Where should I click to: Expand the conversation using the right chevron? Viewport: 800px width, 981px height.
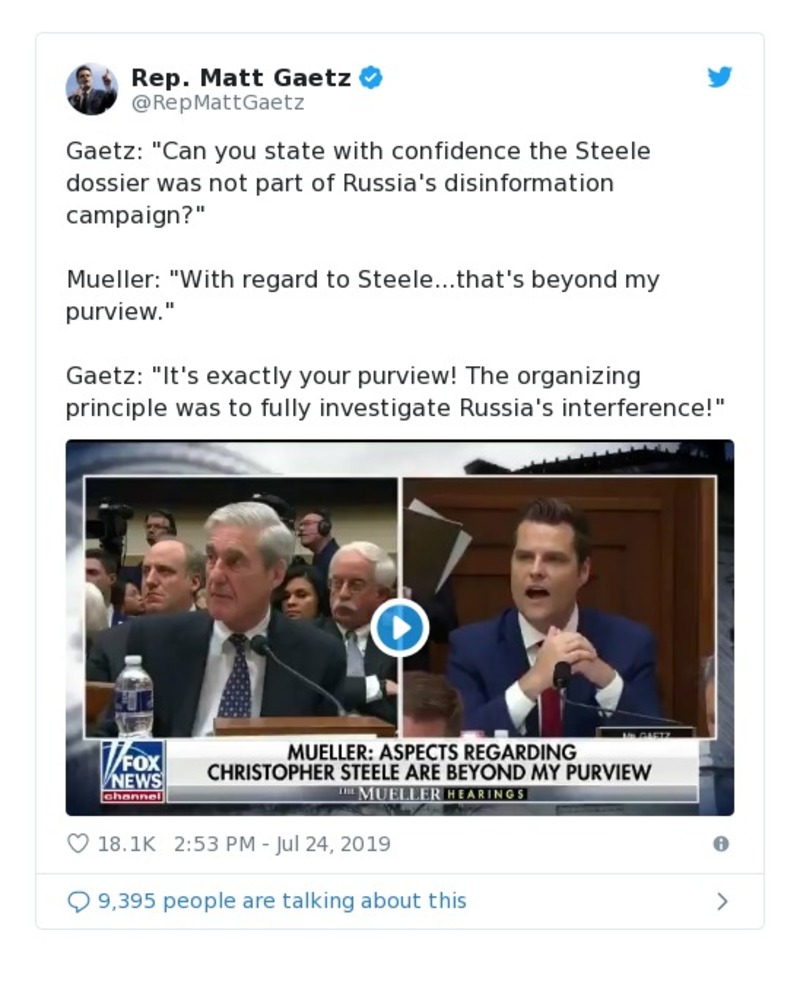pyautogui.click(x=722, y=901)
